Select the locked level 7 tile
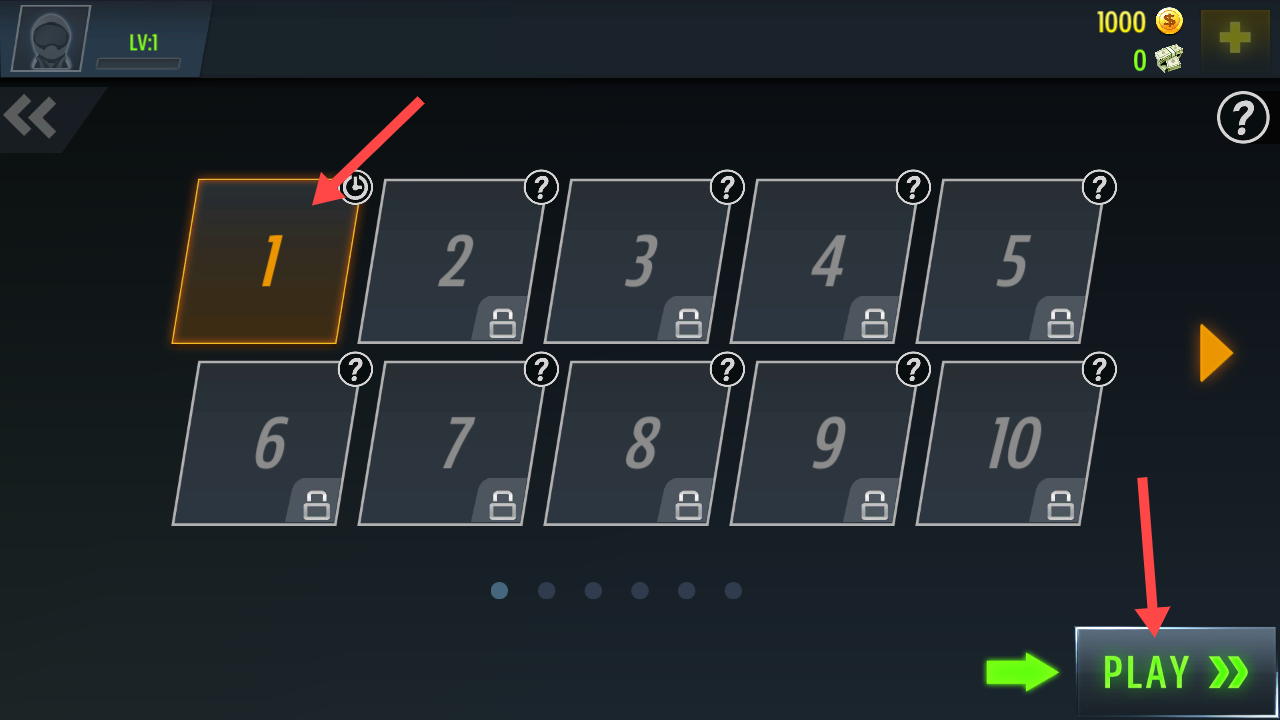The height and width of the screenshot is (720, 1280). [452, 443]
